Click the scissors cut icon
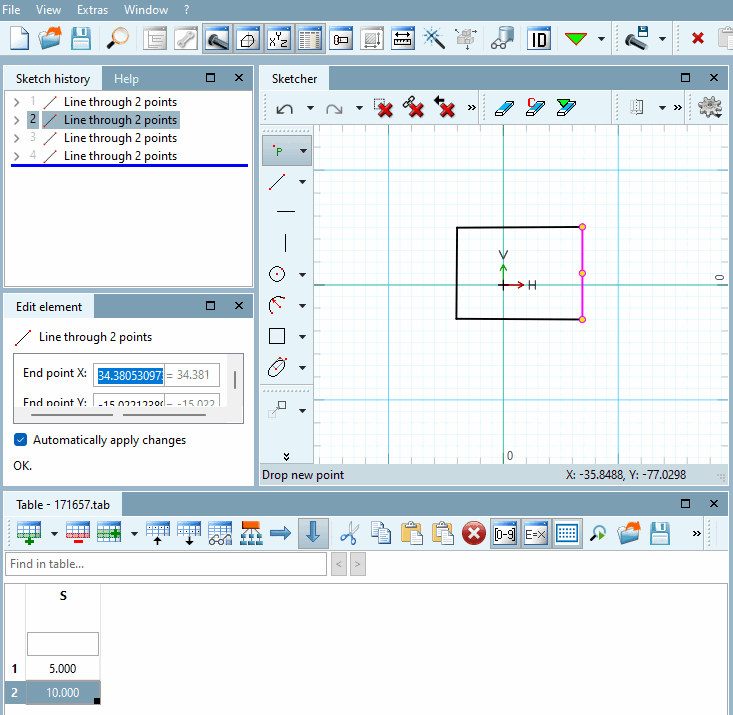 coord(349,534)
